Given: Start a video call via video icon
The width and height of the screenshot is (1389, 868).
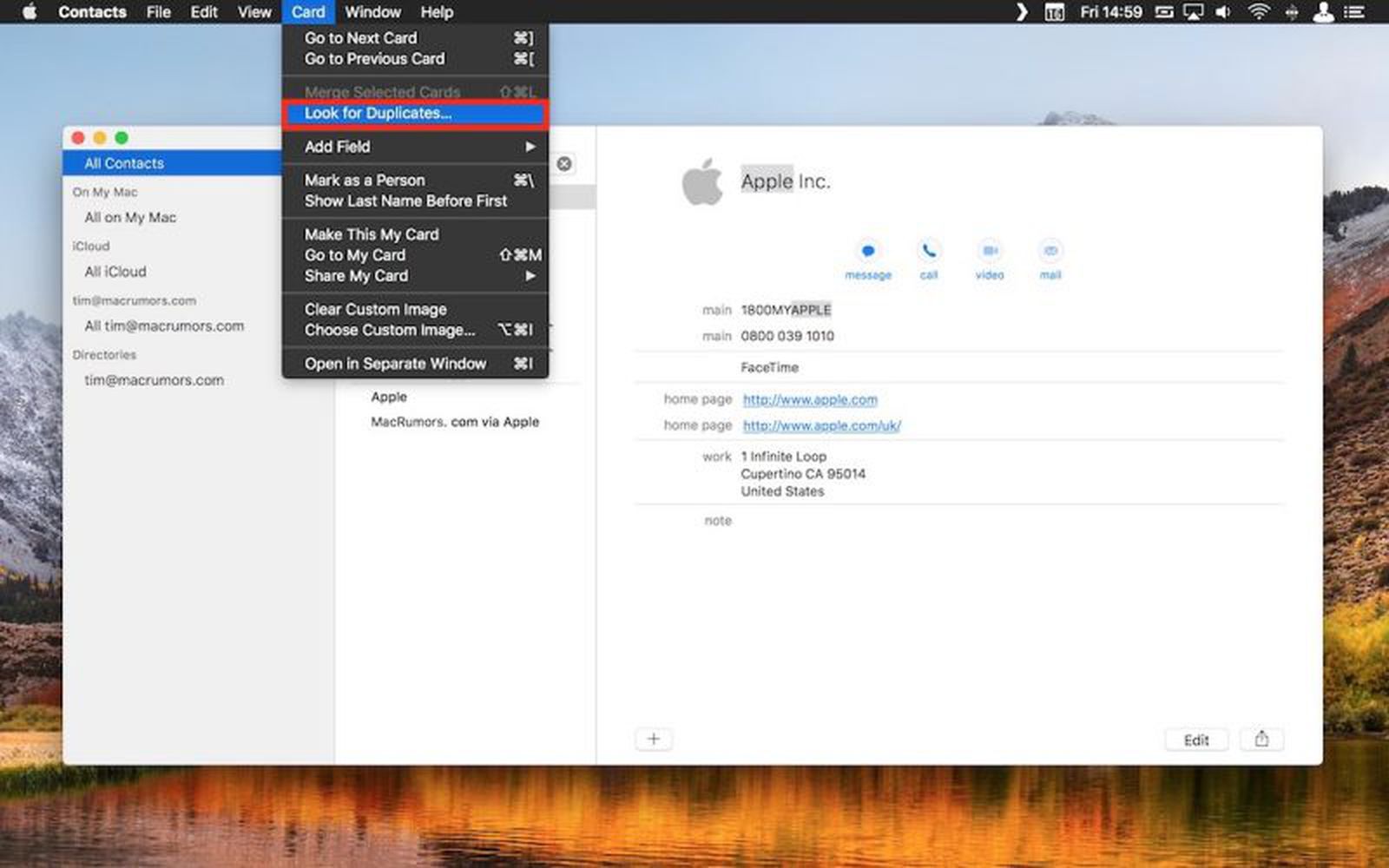Looking at the screenshot, I should (x=989, y=252).
